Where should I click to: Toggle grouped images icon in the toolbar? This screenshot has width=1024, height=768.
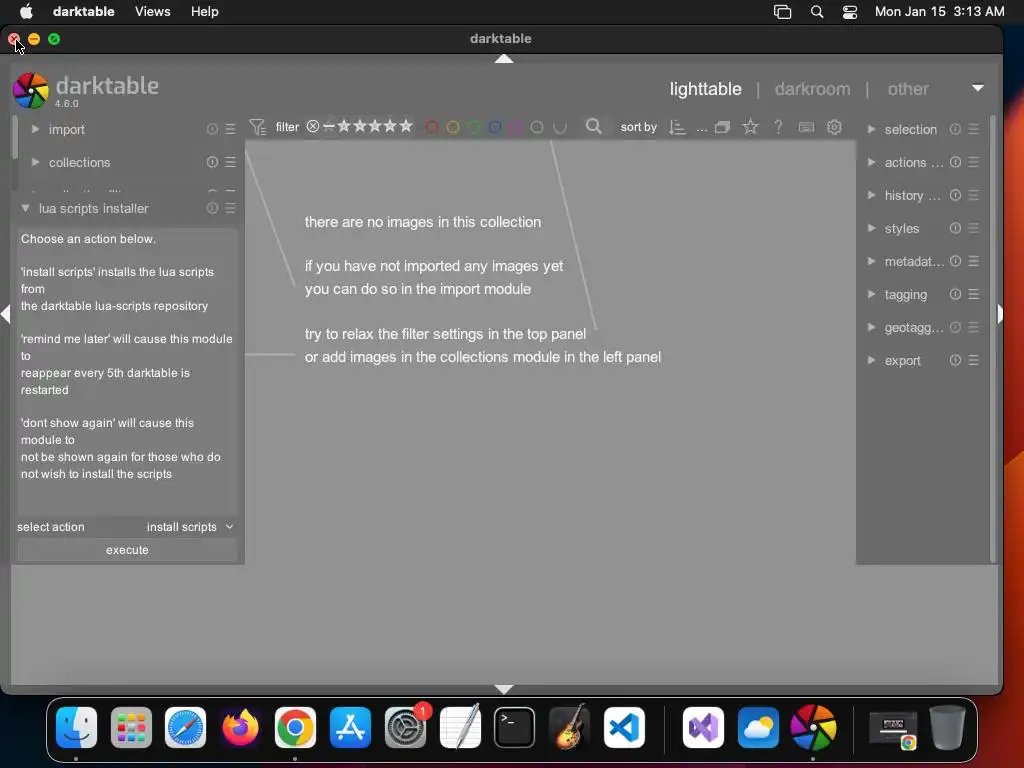(x=722, y=127)
